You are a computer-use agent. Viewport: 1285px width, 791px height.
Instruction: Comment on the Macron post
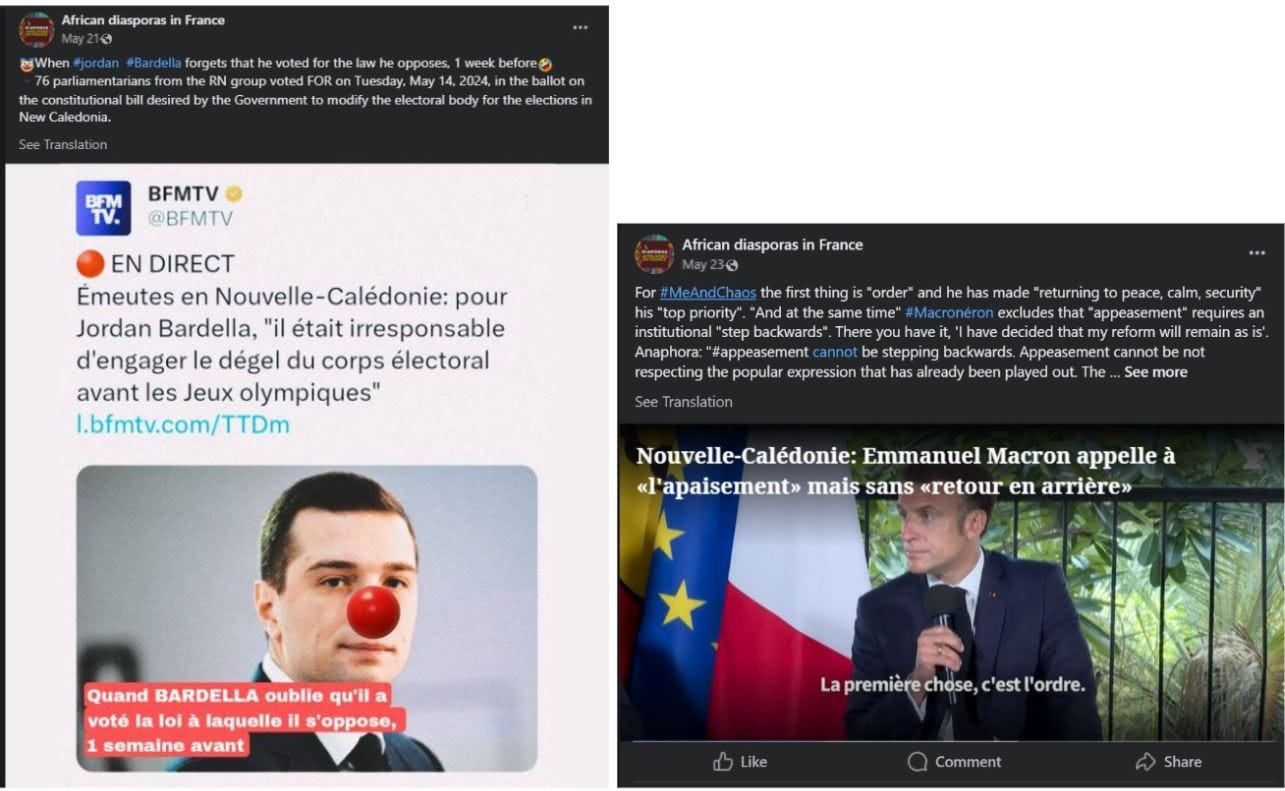(954, 762)
